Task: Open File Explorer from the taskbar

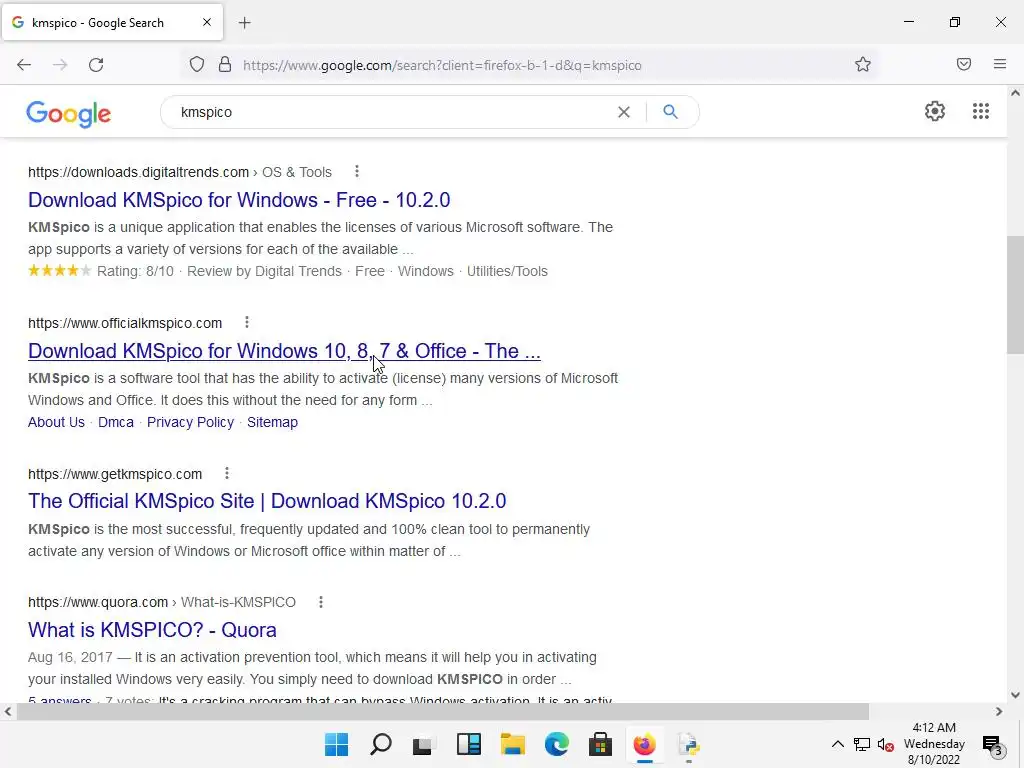Action: point(513,744)
